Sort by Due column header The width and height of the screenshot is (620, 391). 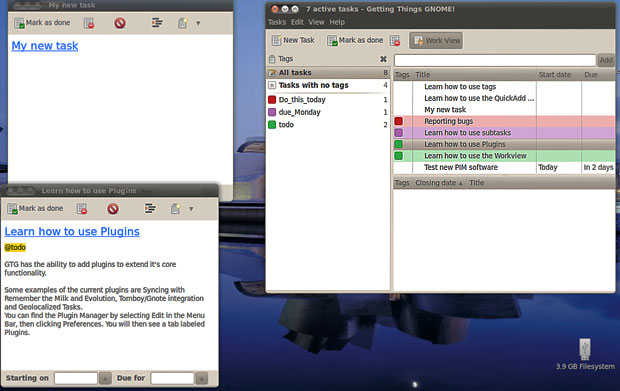pos(598,75)
